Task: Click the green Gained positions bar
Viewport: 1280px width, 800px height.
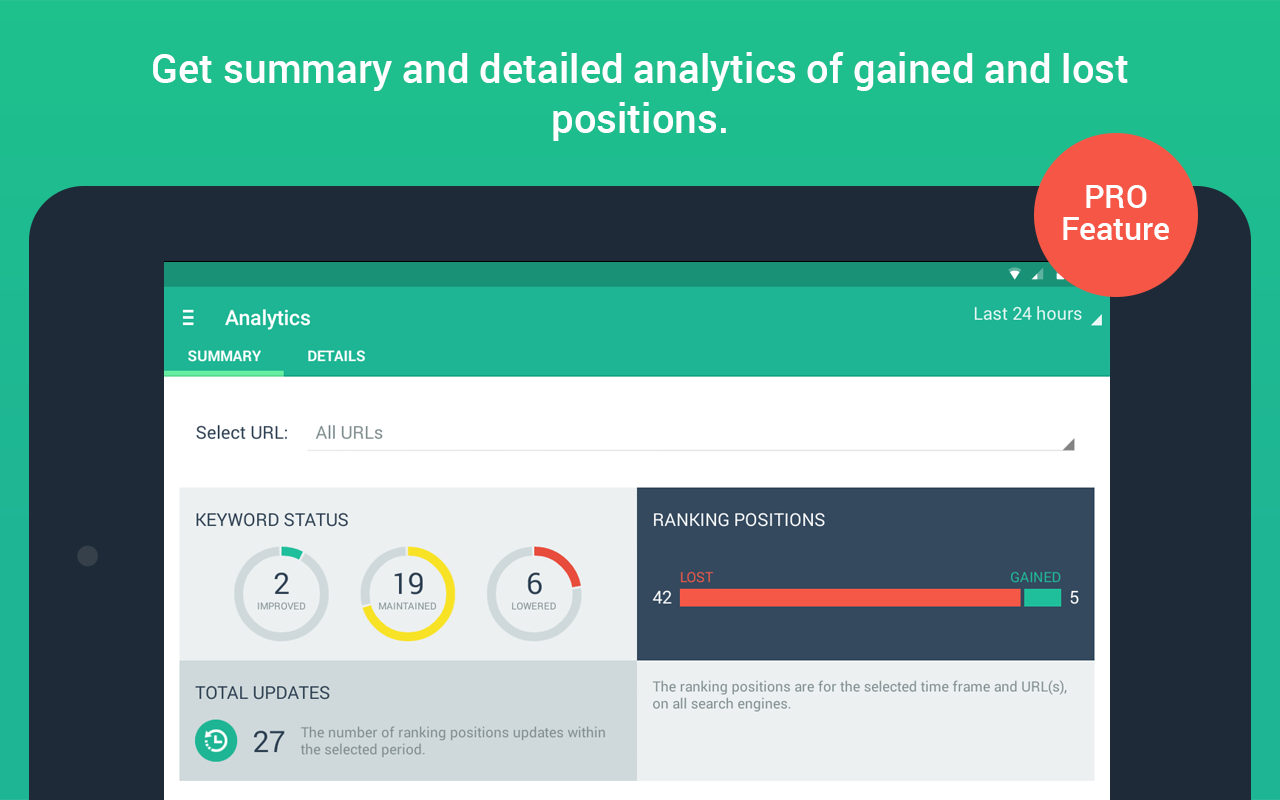Action: 1042,598
